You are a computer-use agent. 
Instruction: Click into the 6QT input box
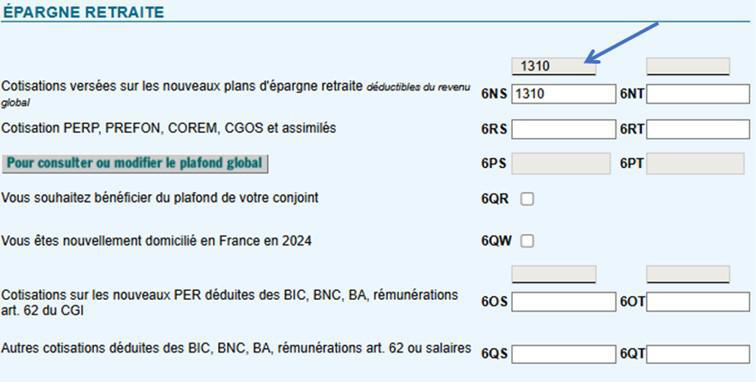[698, 354]
